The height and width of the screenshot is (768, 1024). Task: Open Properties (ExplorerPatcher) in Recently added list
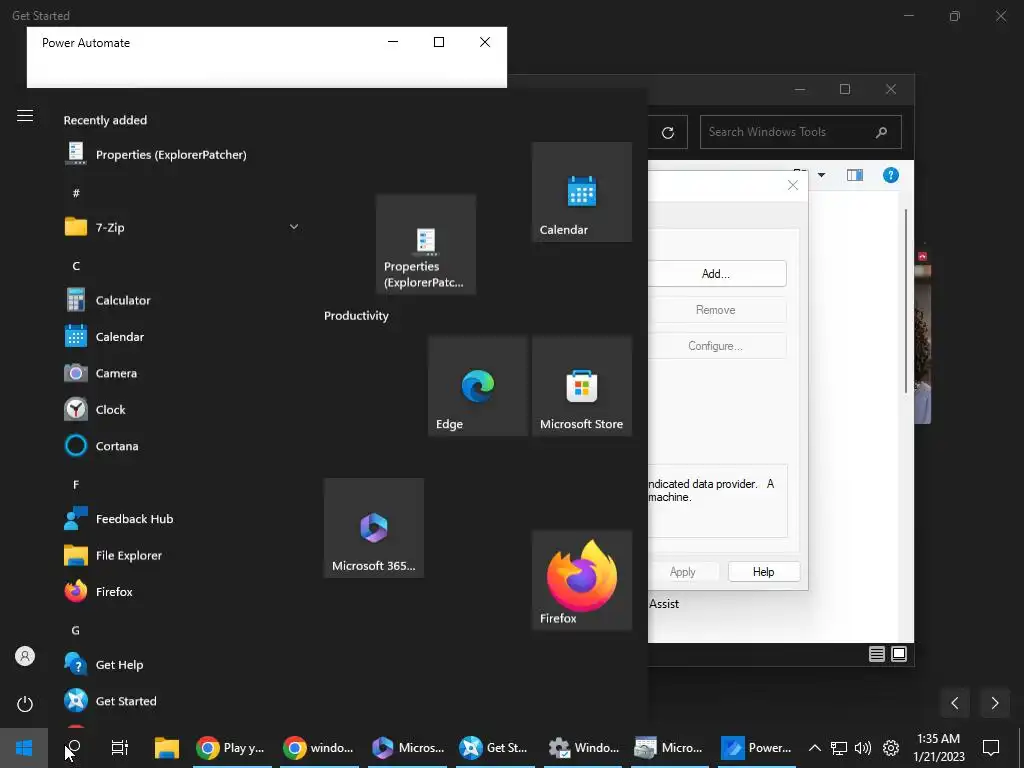(156, 155)
